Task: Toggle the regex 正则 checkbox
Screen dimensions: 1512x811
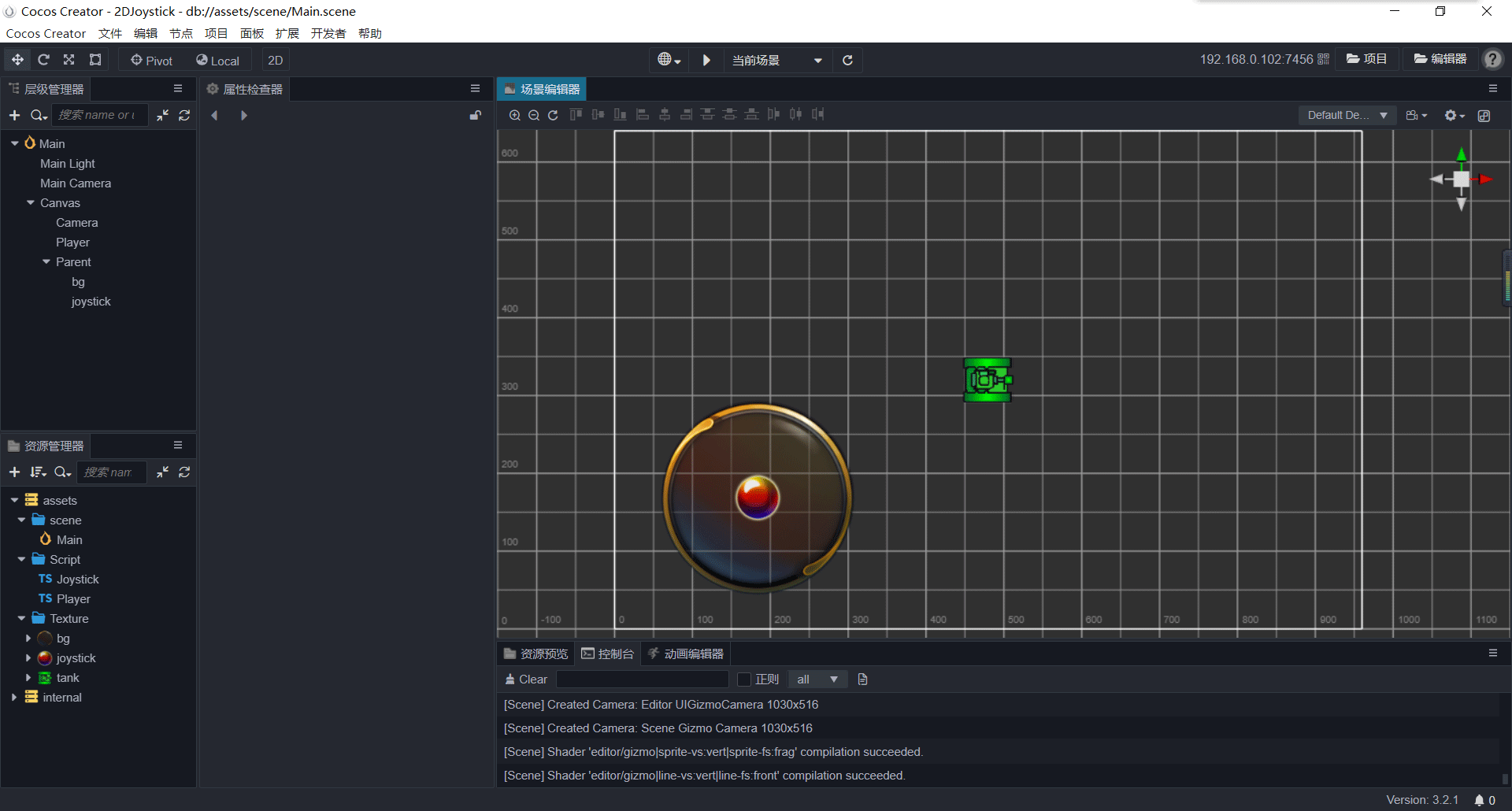Action: (x=744, y=679)
